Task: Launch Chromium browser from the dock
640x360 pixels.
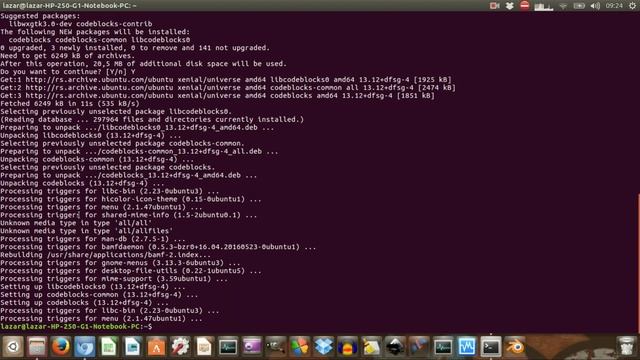Action: [x=85, y=347]
